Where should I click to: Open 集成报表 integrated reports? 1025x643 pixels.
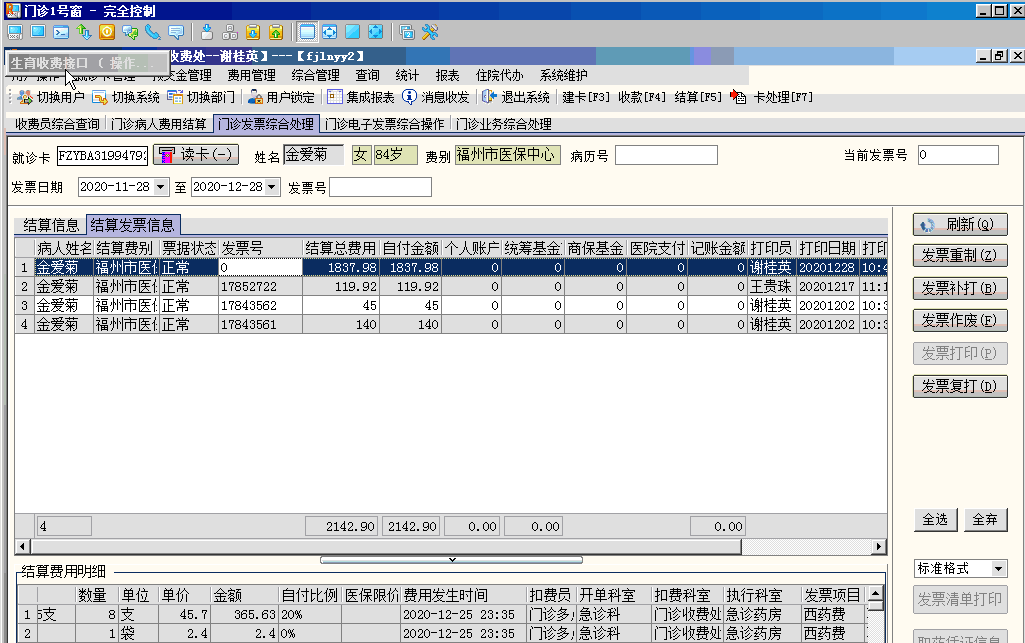pos(335,97)
